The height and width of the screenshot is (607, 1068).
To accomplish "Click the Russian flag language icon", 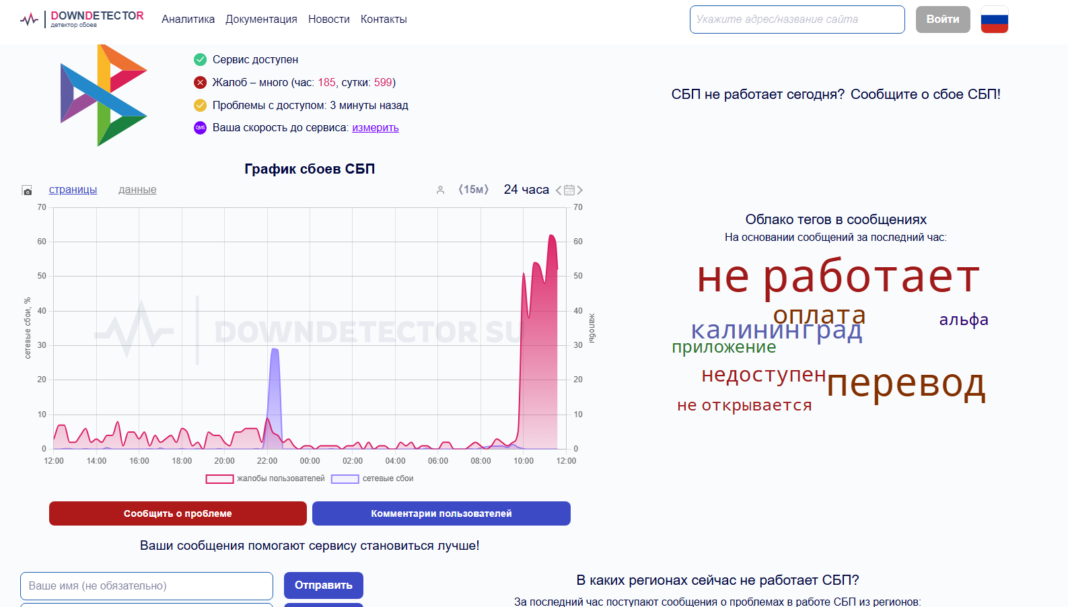I will (994, 19).
